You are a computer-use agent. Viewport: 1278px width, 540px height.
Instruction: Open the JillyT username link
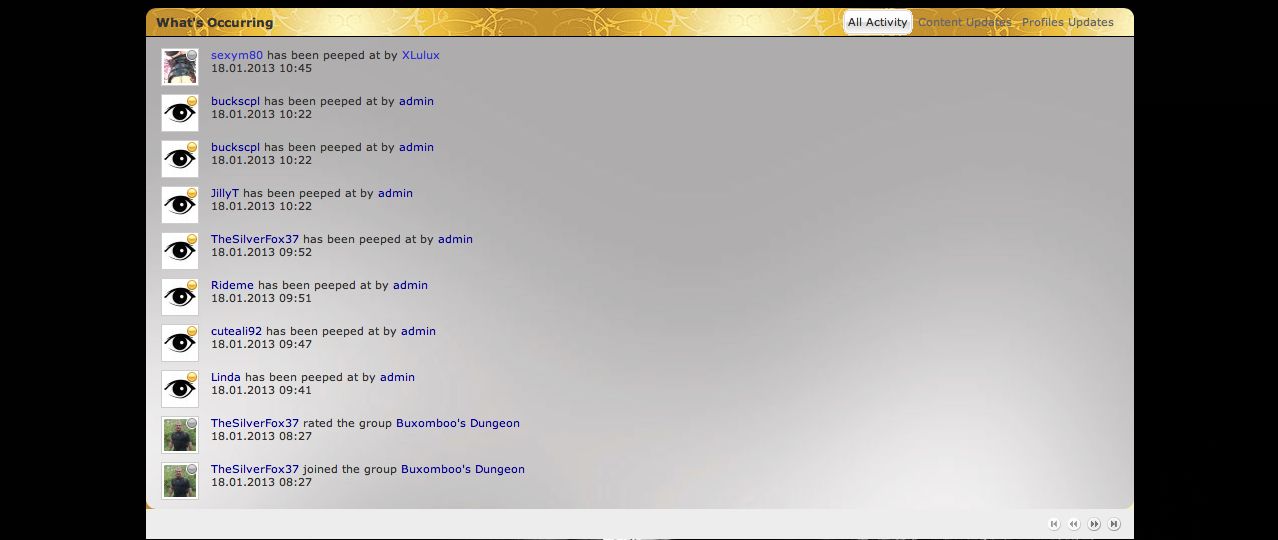coord(225,193)
